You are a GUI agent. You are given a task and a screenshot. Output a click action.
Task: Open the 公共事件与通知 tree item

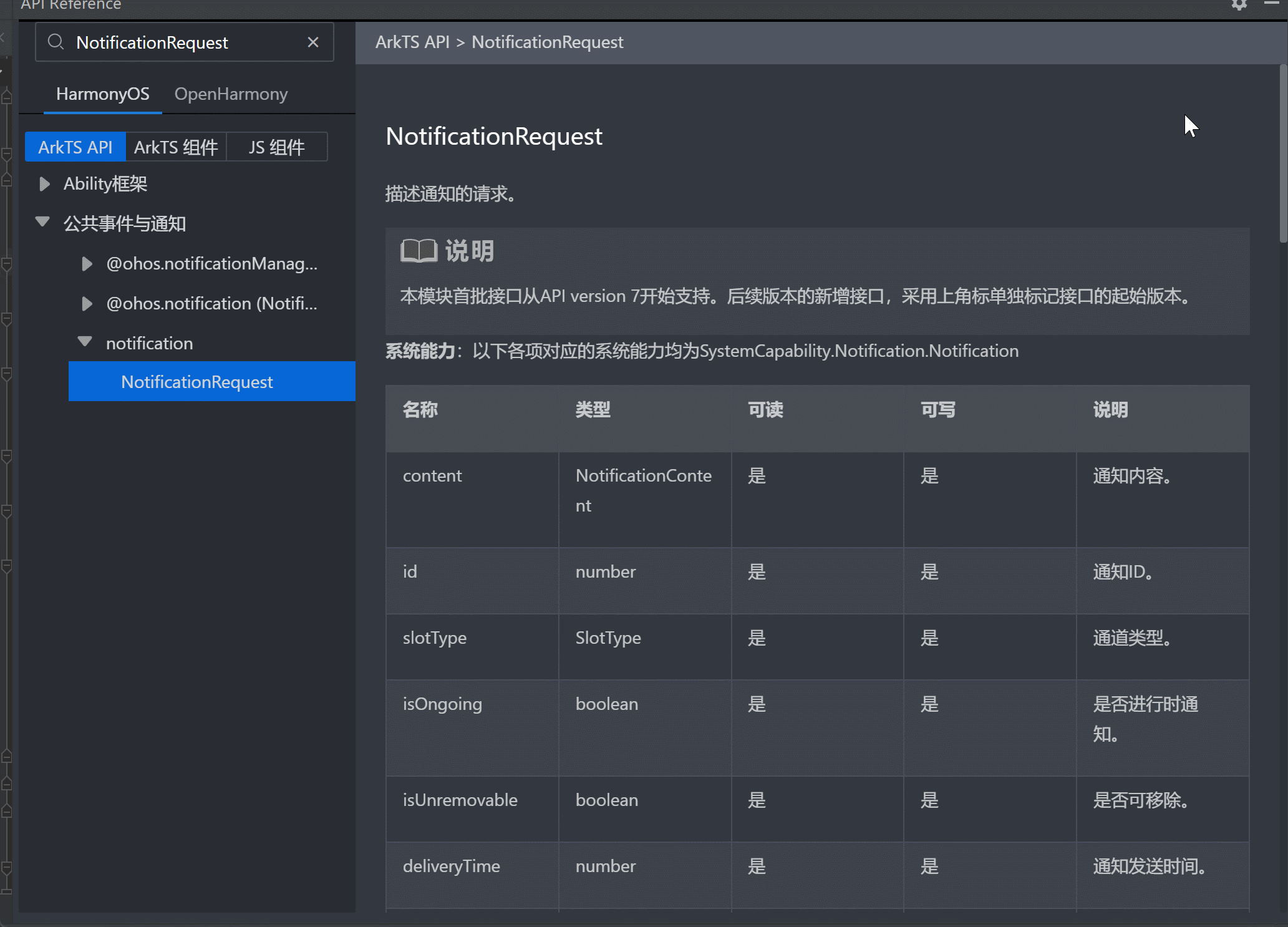tap(125, 223)
